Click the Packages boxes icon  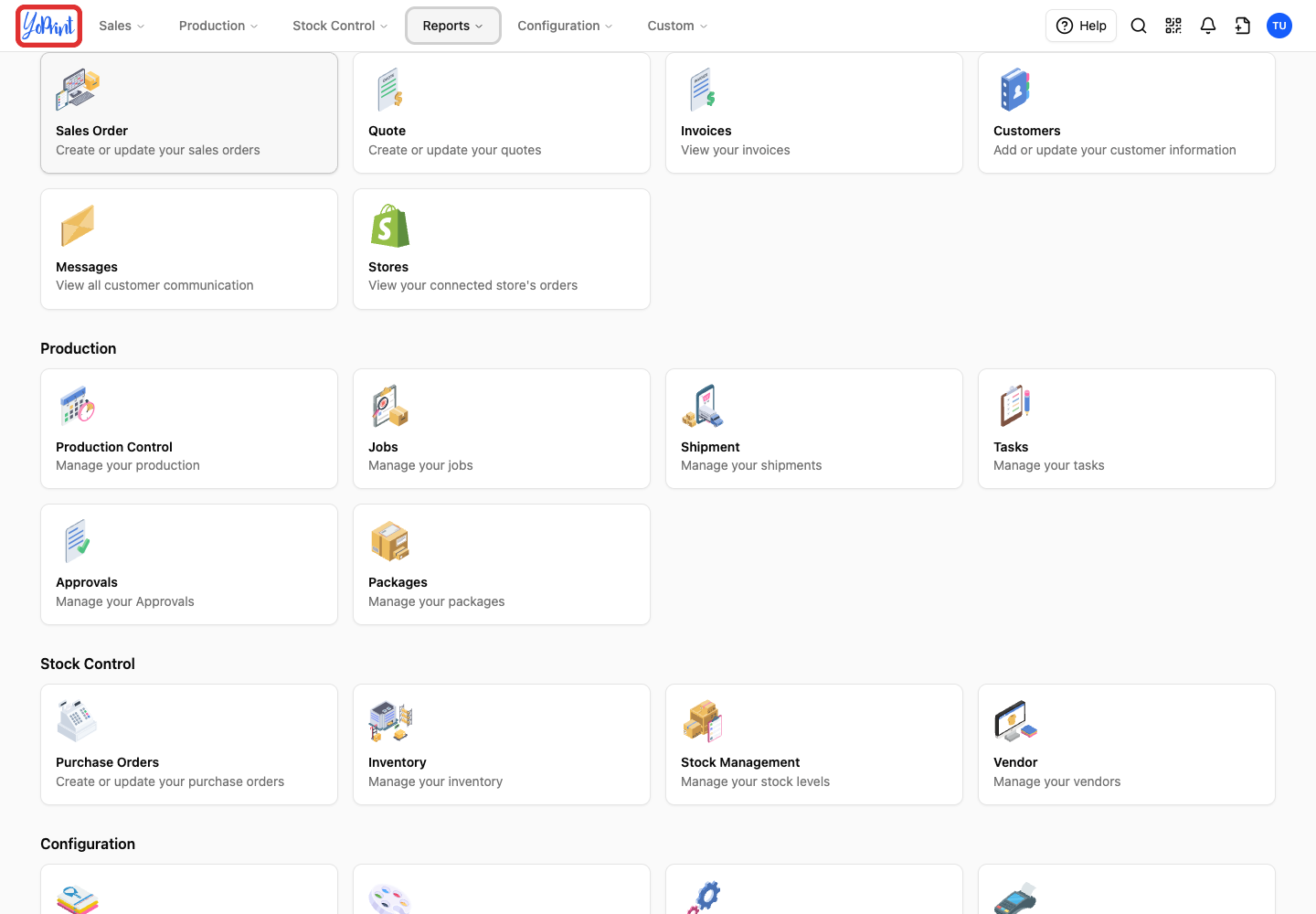tap(390, 541)
